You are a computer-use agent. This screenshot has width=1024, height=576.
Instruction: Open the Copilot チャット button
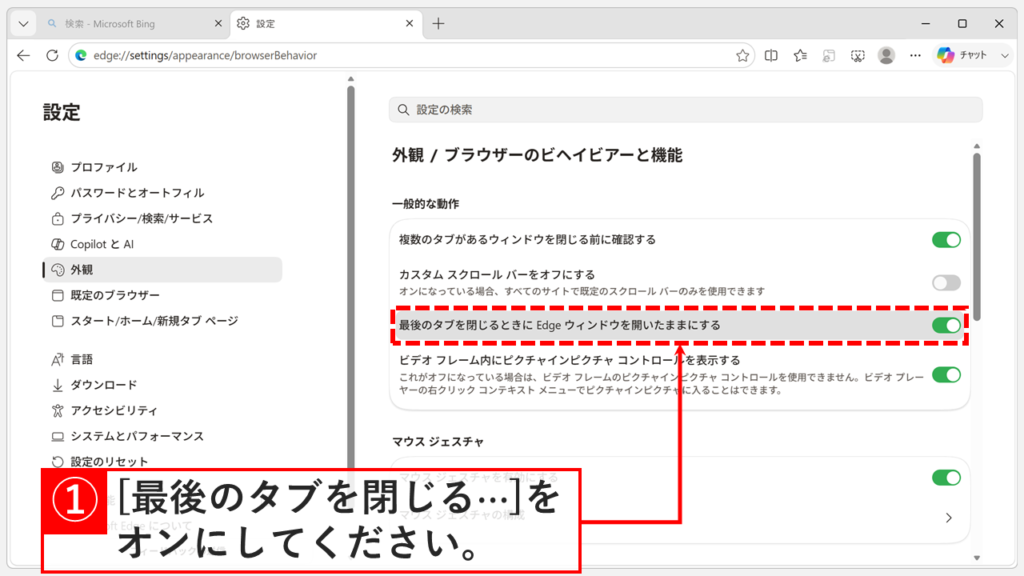pyautogui.click(x=962, y=56)
